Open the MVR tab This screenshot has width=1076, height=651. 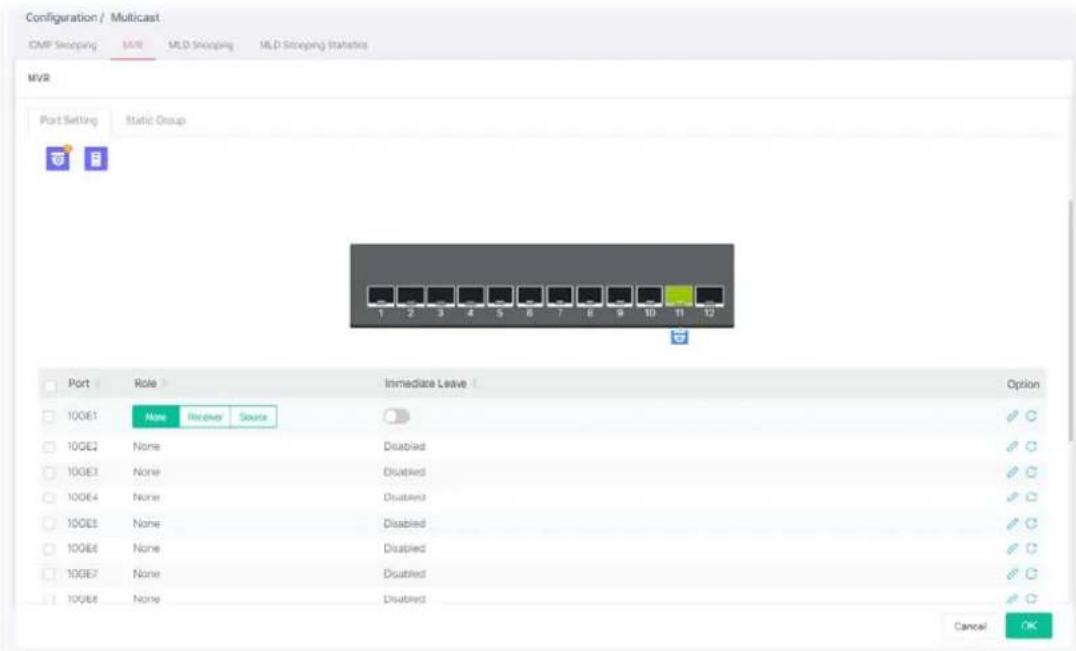coord(132,45)
